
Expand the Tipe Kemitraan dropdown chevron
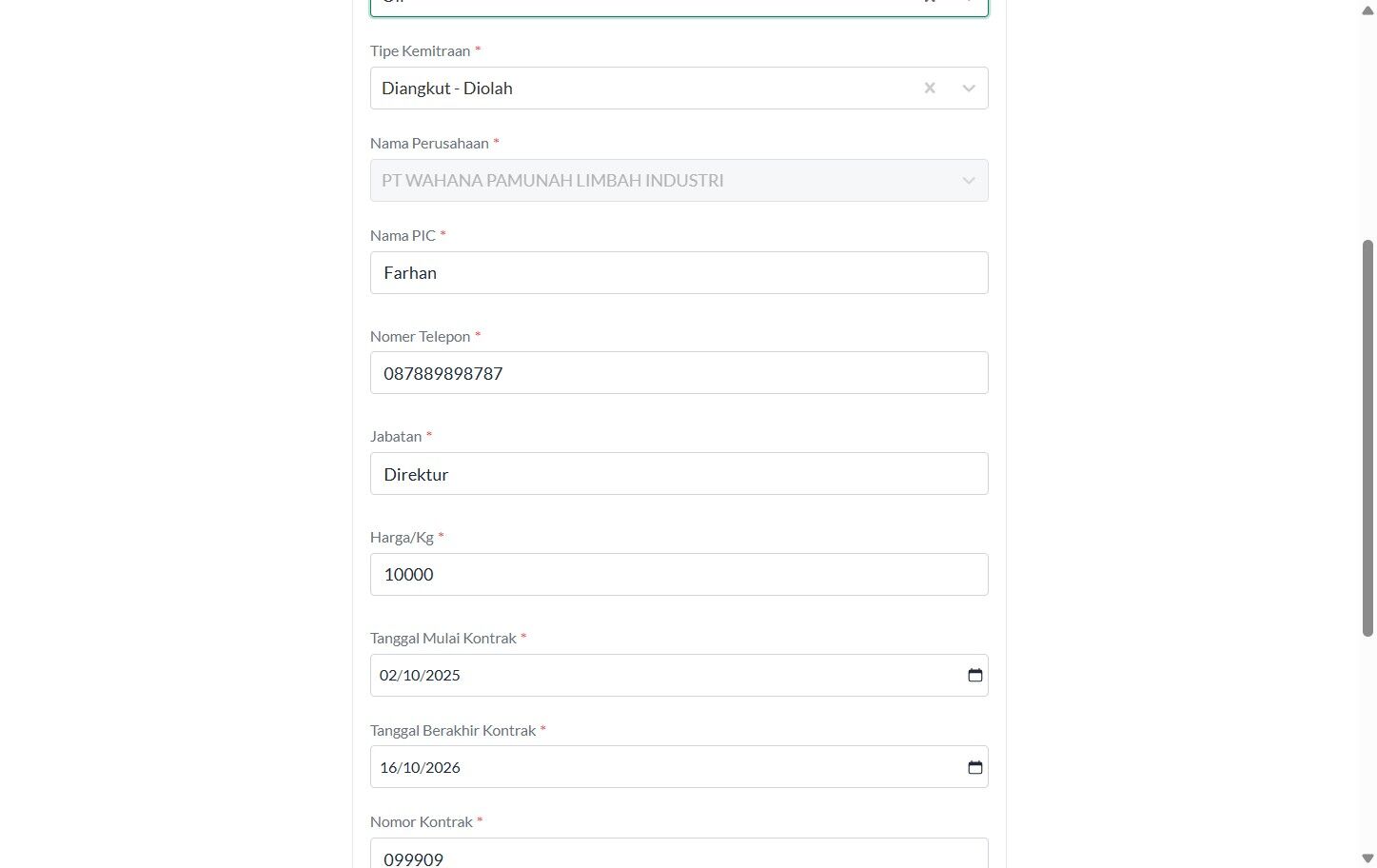[x=969, y=88]
